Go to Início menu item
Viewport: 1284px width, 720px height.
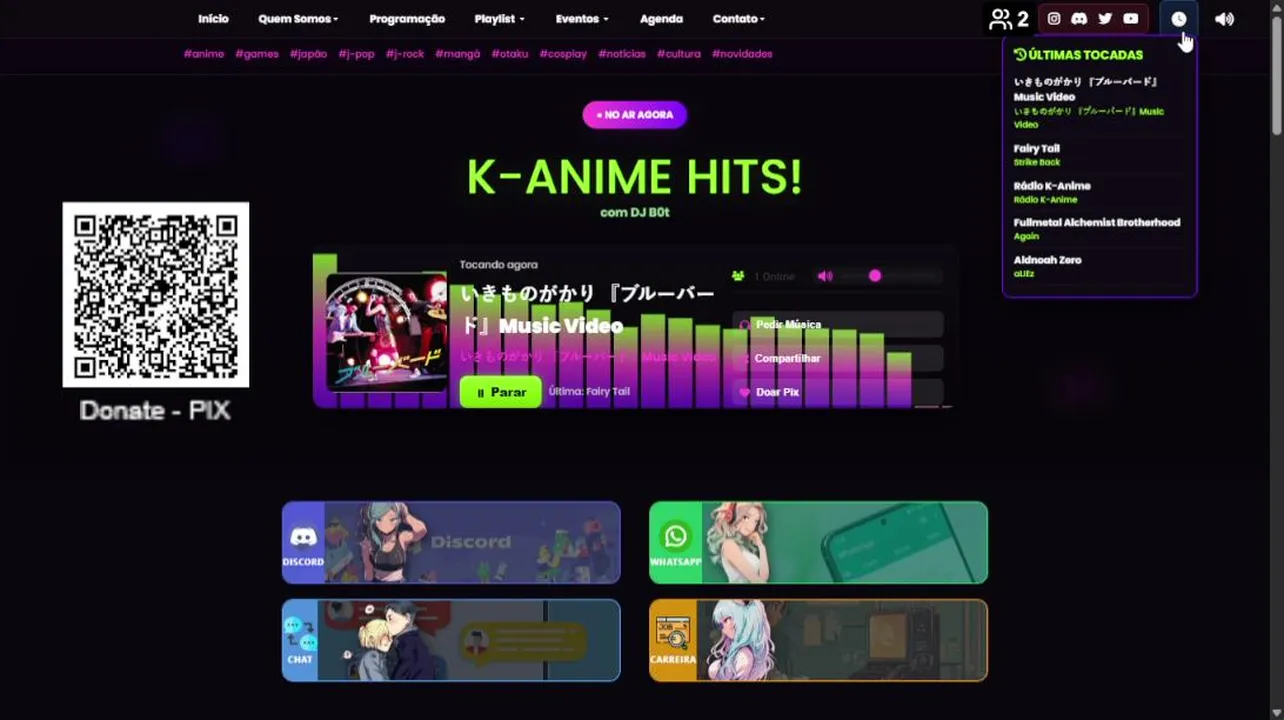[x=213, y=19]
